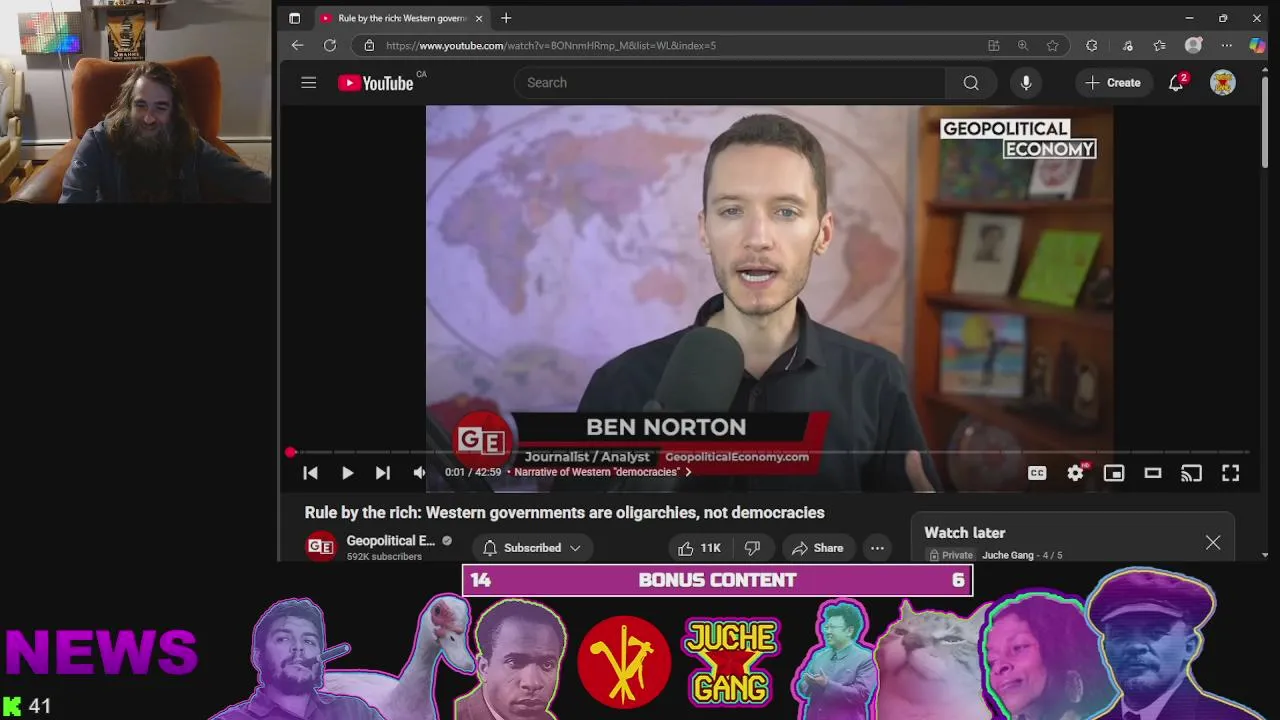Open the media control music note icon
The image size is (1280, 720).
pos(1127,45)
